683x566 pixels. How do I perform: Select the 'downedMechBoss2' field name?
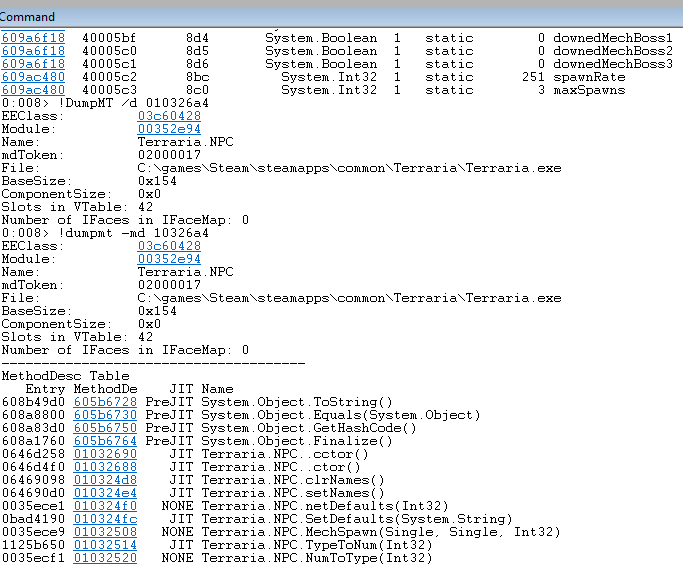[x=613, y=51]
